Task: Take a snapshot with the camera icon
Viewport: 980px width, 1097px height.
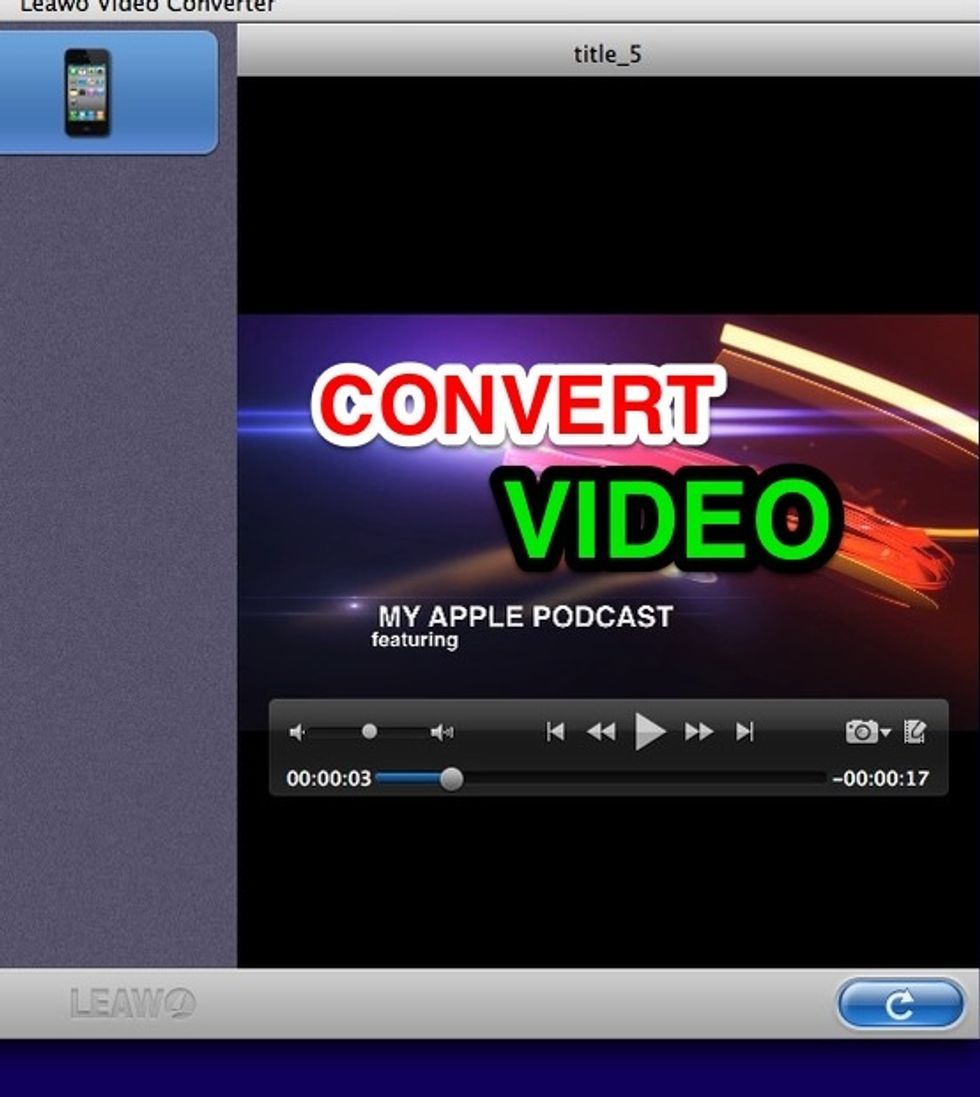Action: pyautogui.click(x=862, y=732)
